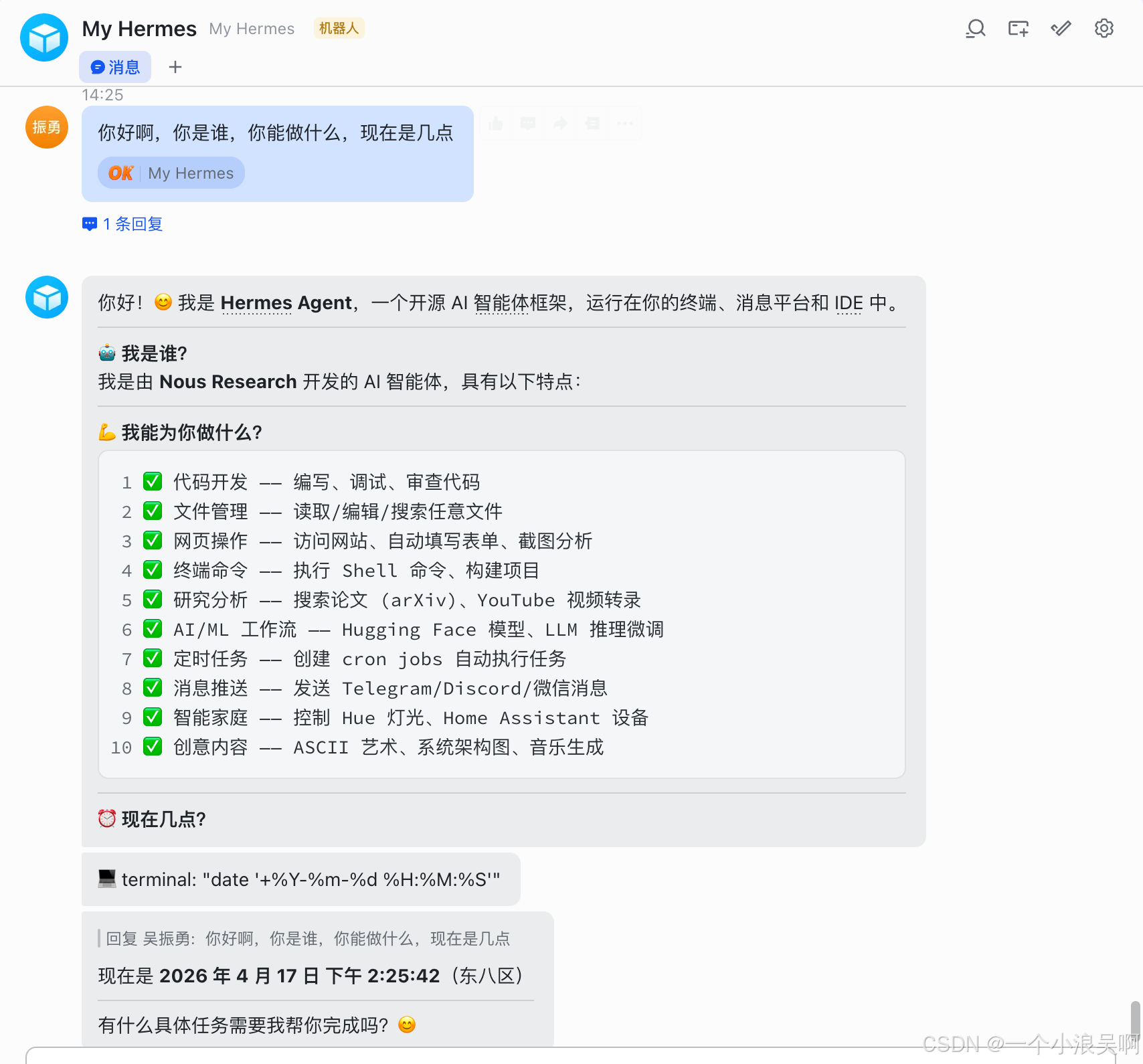Like the message with thumbs-up icon

[x=496, y=124]
